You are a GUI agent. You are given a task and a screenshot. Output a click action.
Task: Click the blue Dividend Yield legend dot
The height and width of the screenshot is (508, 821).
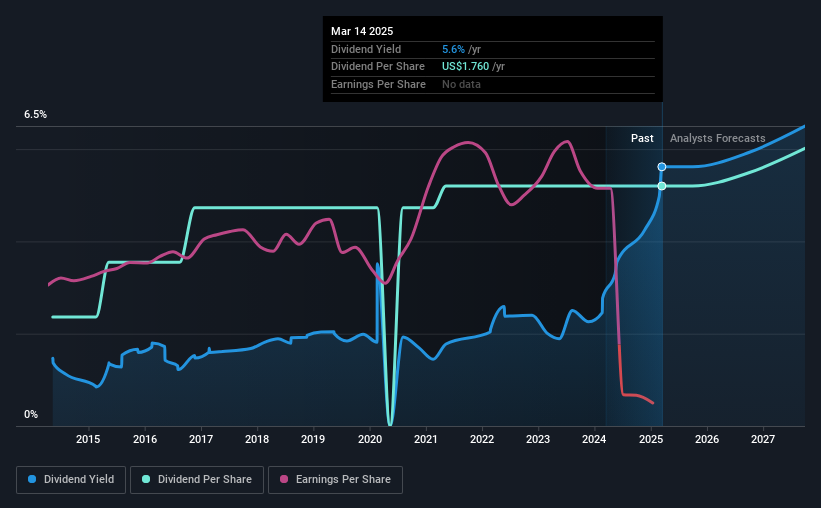[32, 479]
